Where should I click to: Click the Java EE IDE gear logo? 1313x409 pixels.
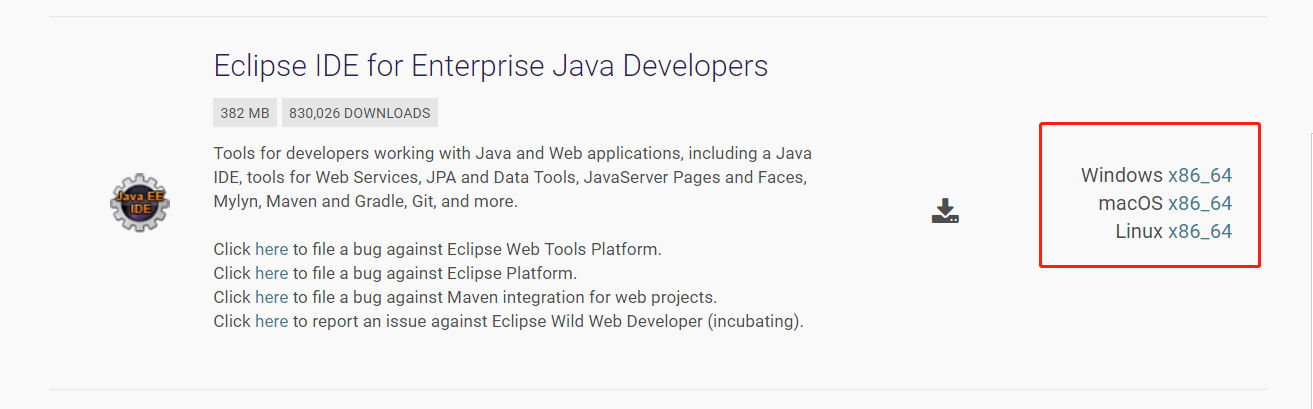[x=140, y=202]
